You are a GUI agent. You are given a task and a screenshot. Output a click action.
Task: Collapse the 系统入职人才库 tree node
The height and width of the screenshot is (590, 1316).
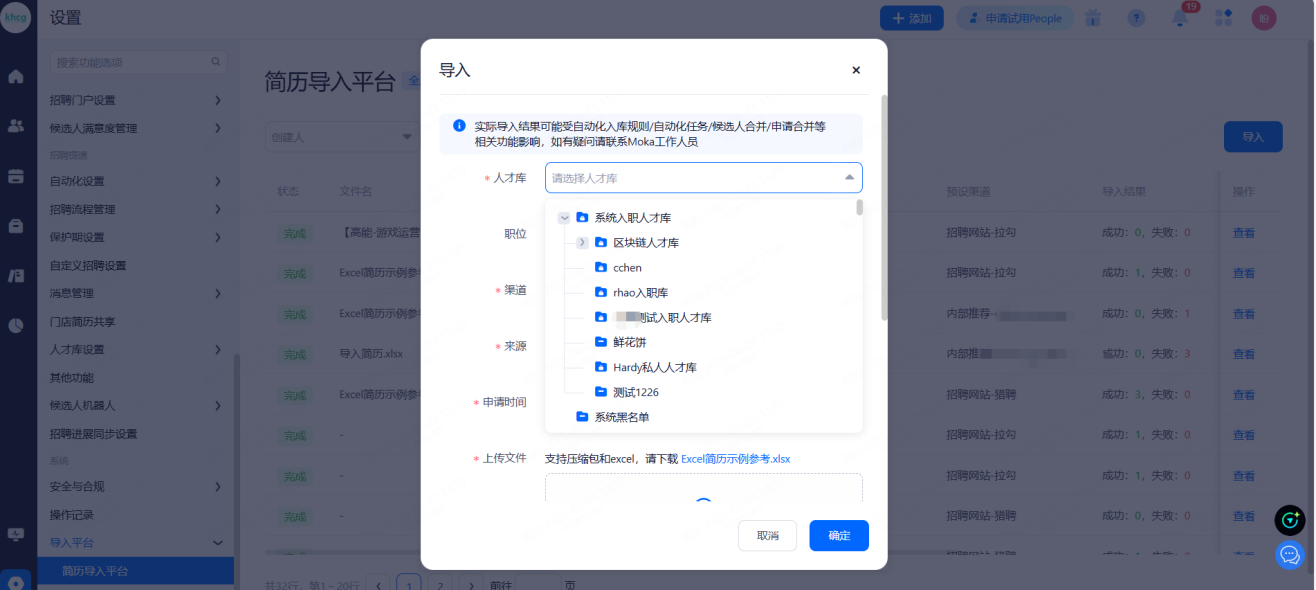[564, 218]
